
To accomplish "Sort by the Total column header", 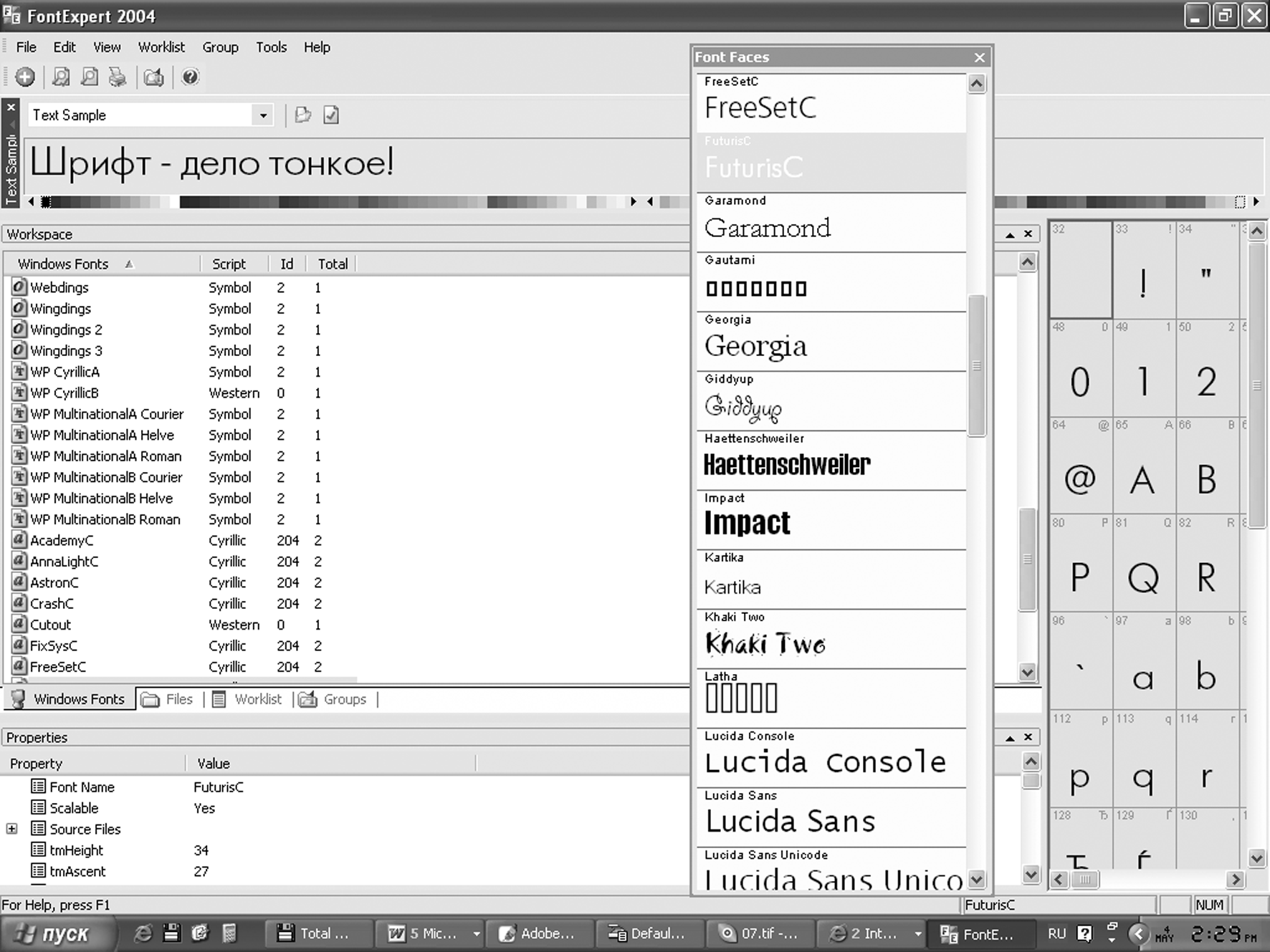I will [332, 264].
